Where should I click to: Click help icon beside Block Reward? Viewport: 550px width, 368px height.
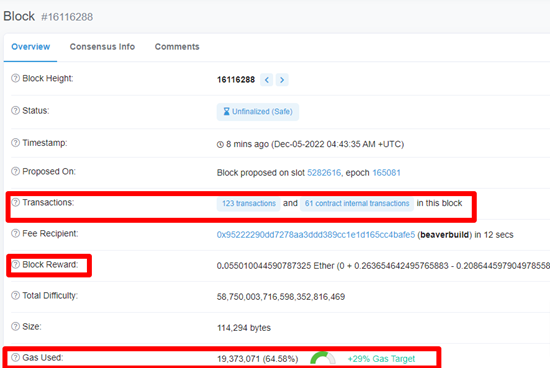point(15,265)
